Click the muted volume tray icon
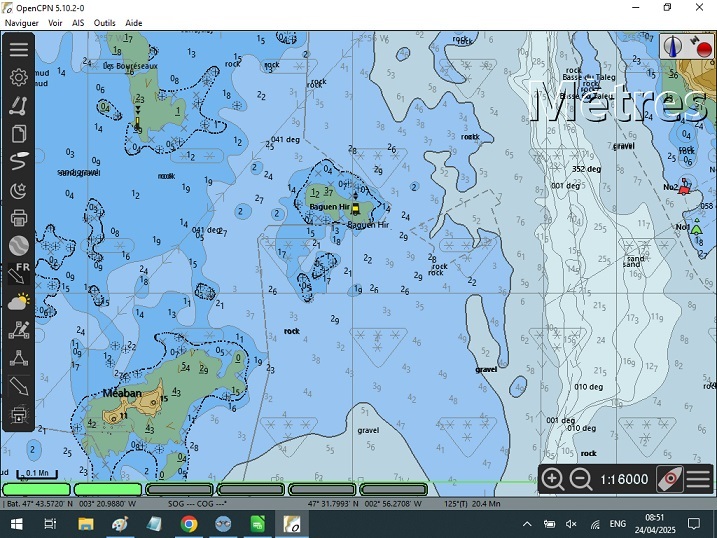The image size is (717, 538). point(571,524)
